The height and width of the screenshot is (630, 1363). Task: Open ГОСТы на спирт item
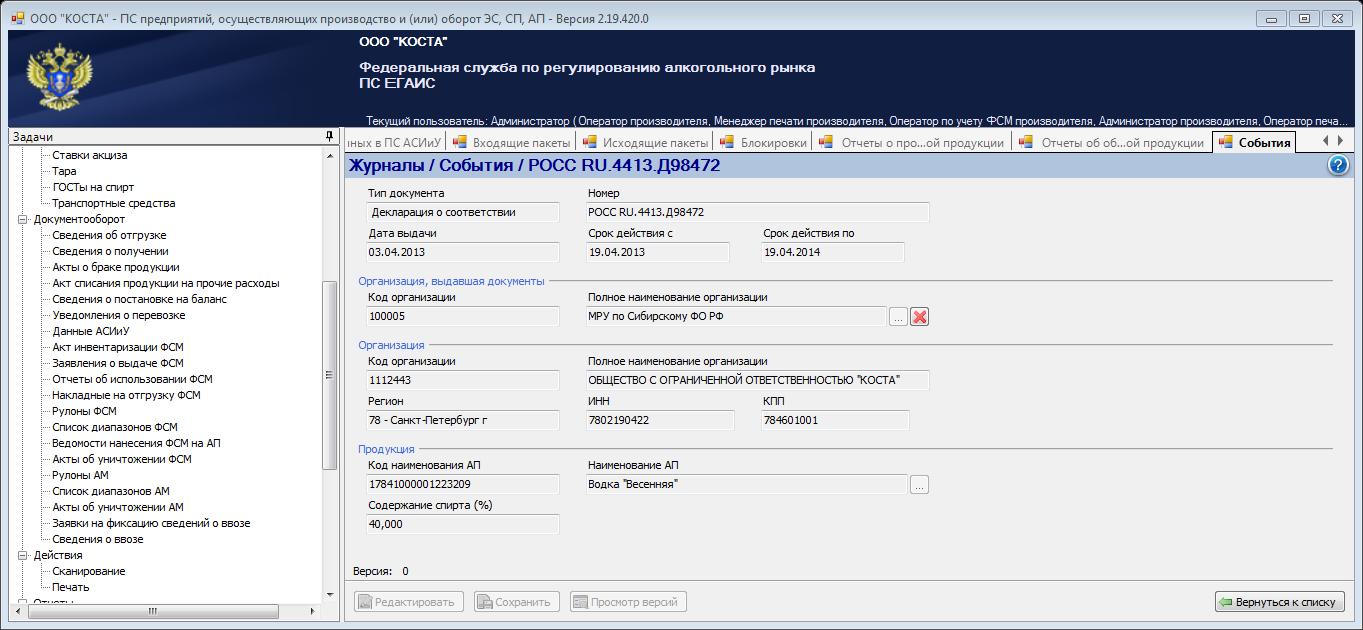(x=93, y=187)
